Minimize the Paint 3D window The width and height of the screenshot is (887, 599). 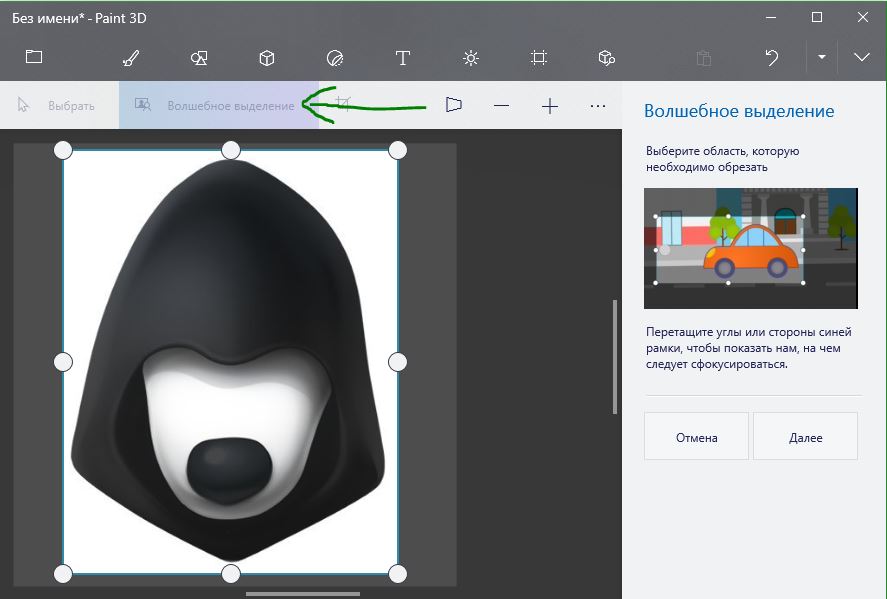[771, 18]
